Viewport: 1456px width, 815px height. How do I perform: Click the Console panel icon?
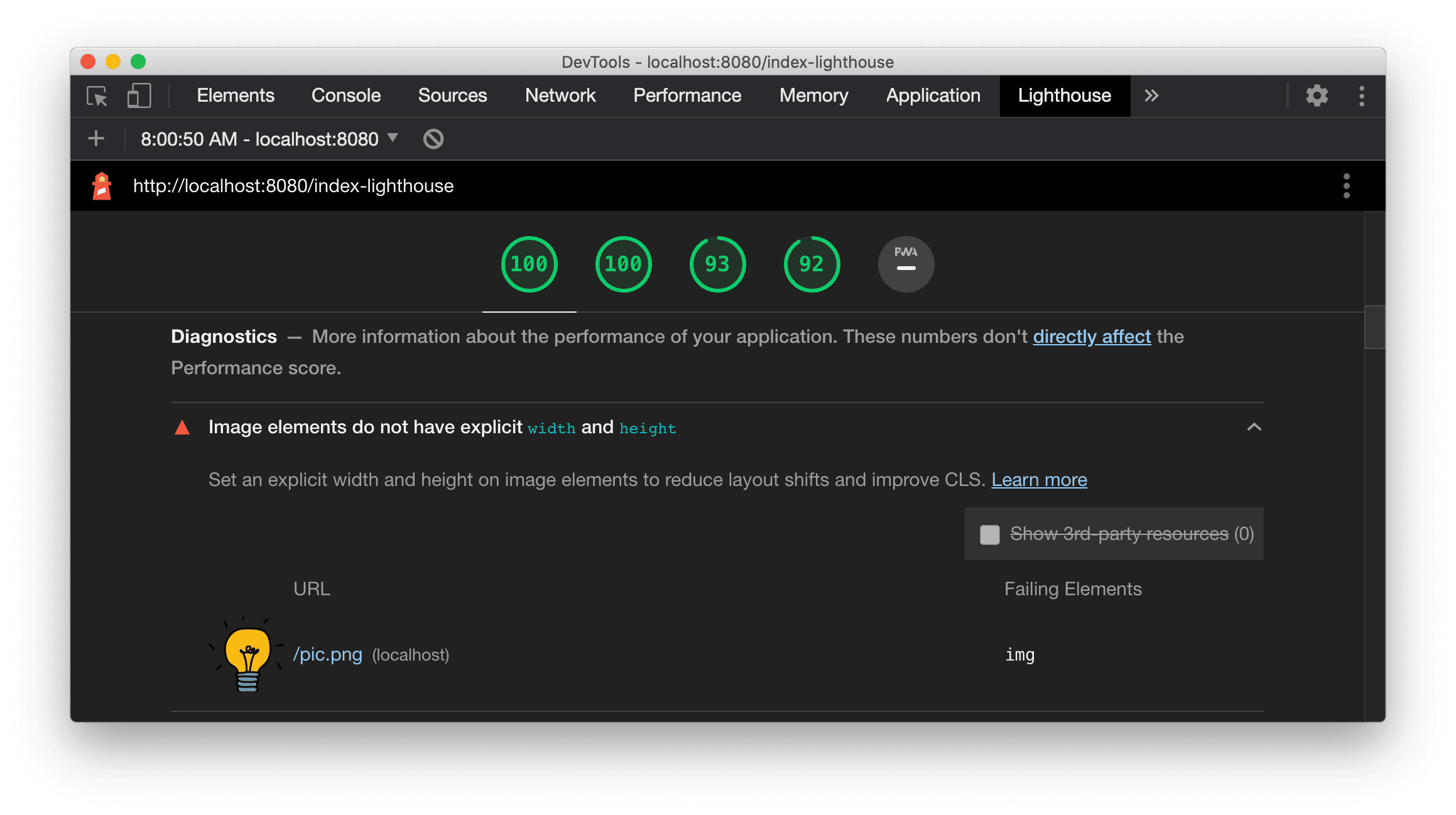(345, 95)
